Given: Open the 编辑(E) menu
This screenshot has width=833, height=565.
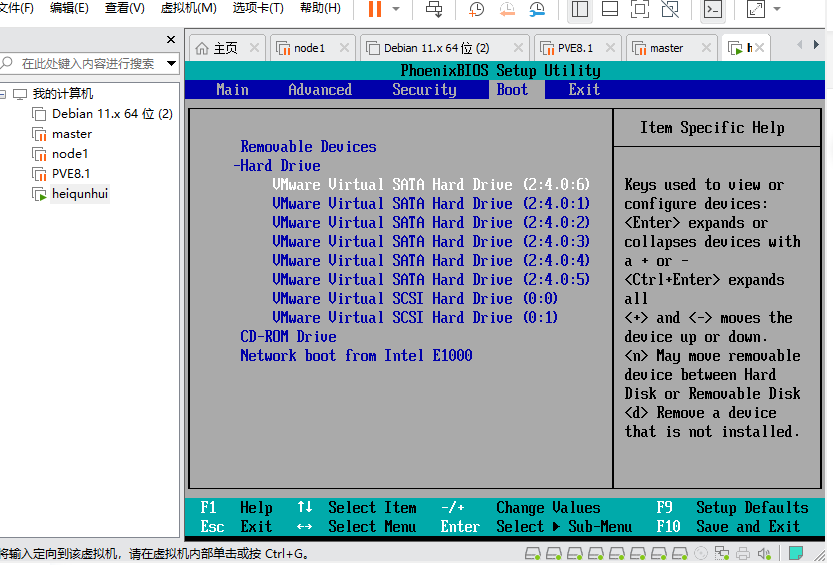Looking at the screenshot, I should tap(69, 8).
